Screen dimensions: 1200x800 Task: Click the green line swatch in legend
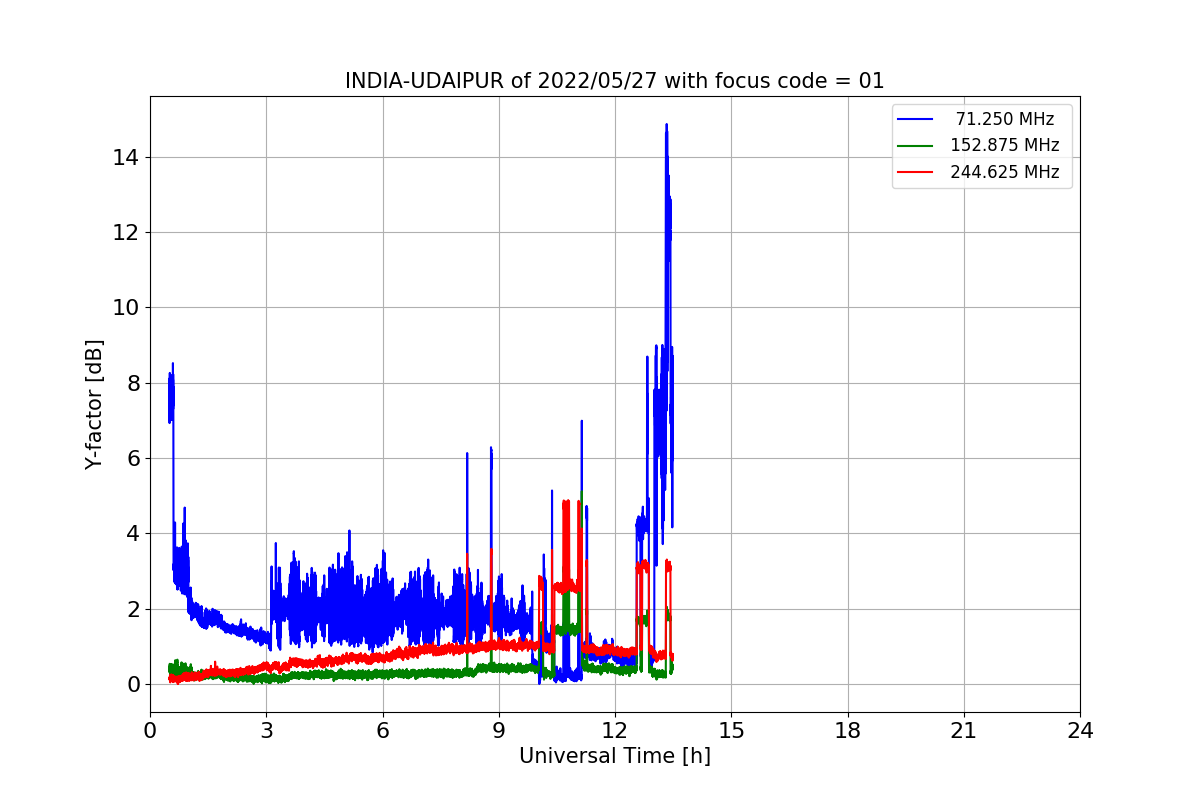tap(915, 146)
